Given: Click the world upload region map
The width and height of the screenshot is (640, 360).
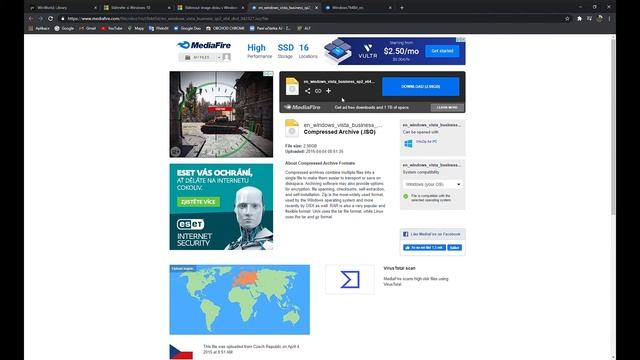Looking at the screenshot, I should click(x=240, y=300).
